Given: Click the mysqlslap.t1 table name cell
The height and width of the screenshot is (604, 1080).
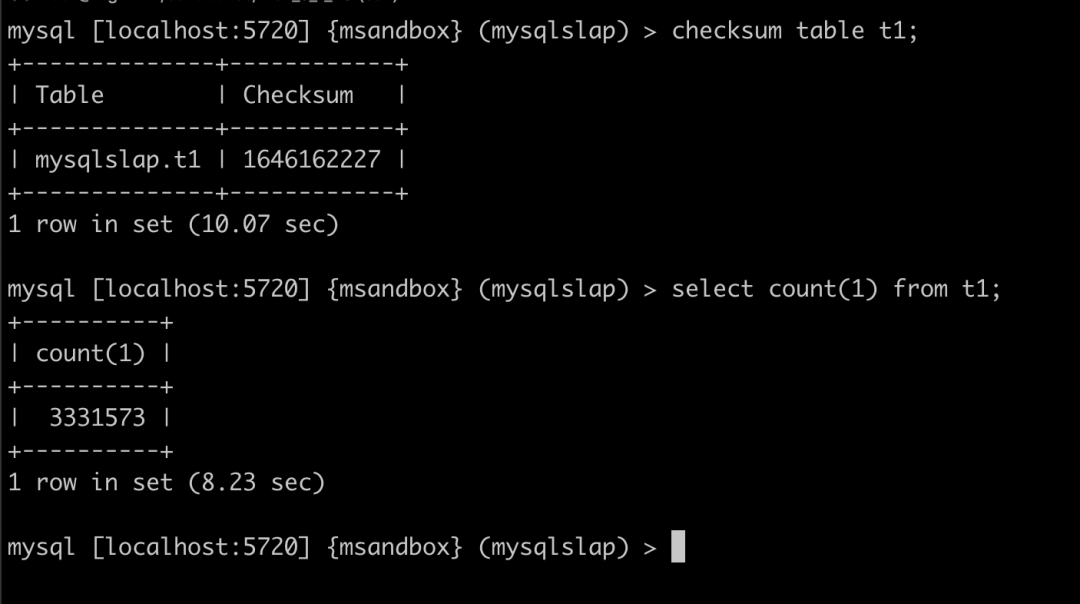Looking at the screenshot, I should (x=118, y=160).
